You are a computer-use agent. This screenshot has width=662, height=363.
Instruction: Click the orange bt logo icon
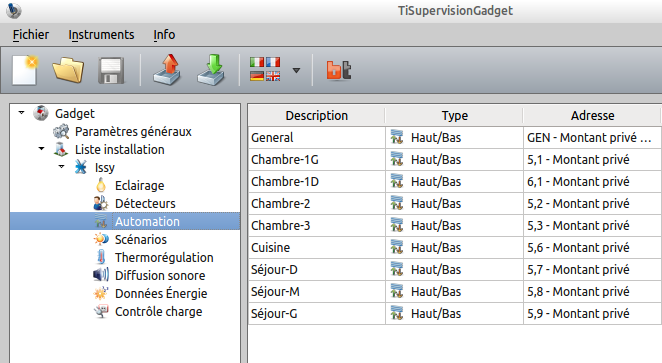coord(339,70)
